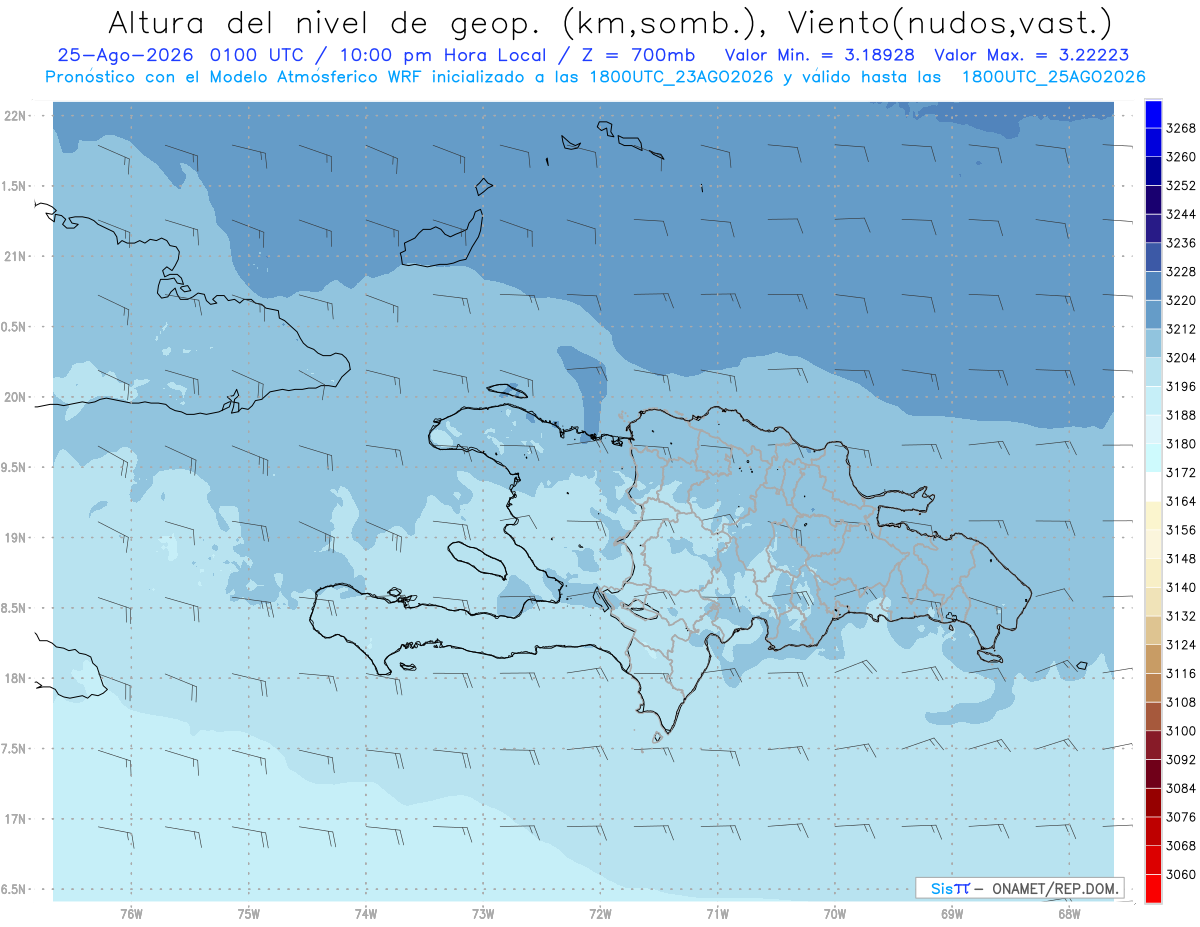Pick the colorbar swatch between 3124 and 3116
The image size is (1200, 927).
tap(1153, 659)
